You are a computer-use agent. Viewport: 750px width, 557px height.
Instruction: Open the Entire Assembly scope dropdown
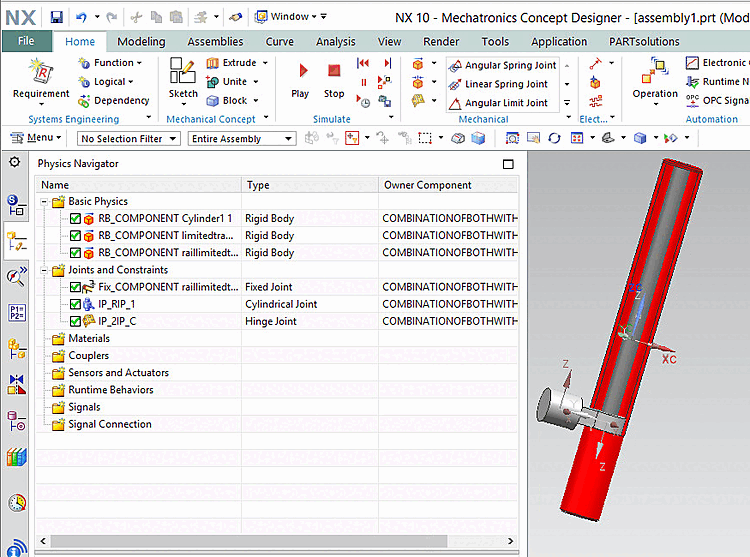(x=242, y=139)
